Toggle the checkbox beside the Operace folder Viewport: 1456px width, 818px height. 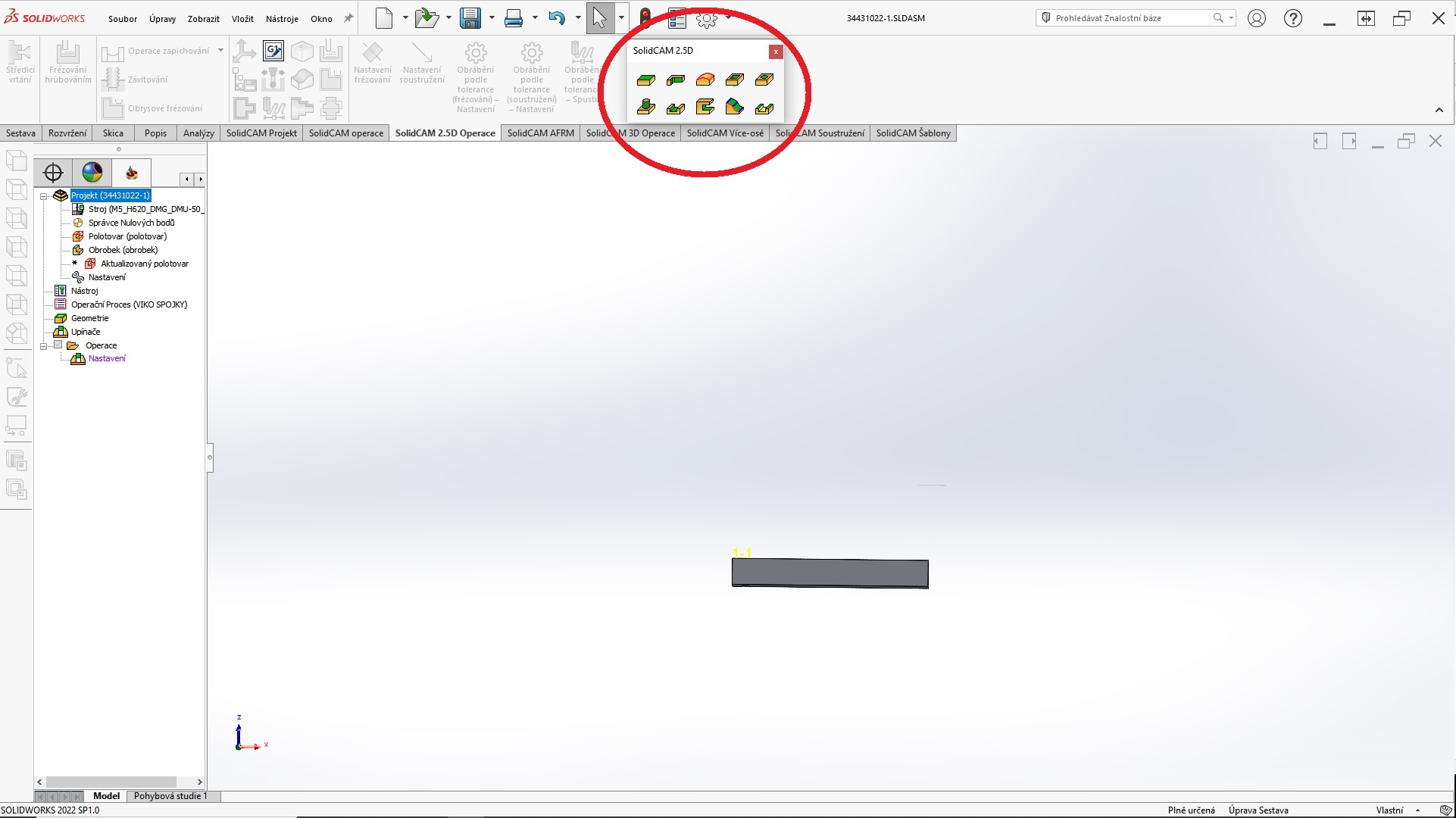(x=58, y=345)
